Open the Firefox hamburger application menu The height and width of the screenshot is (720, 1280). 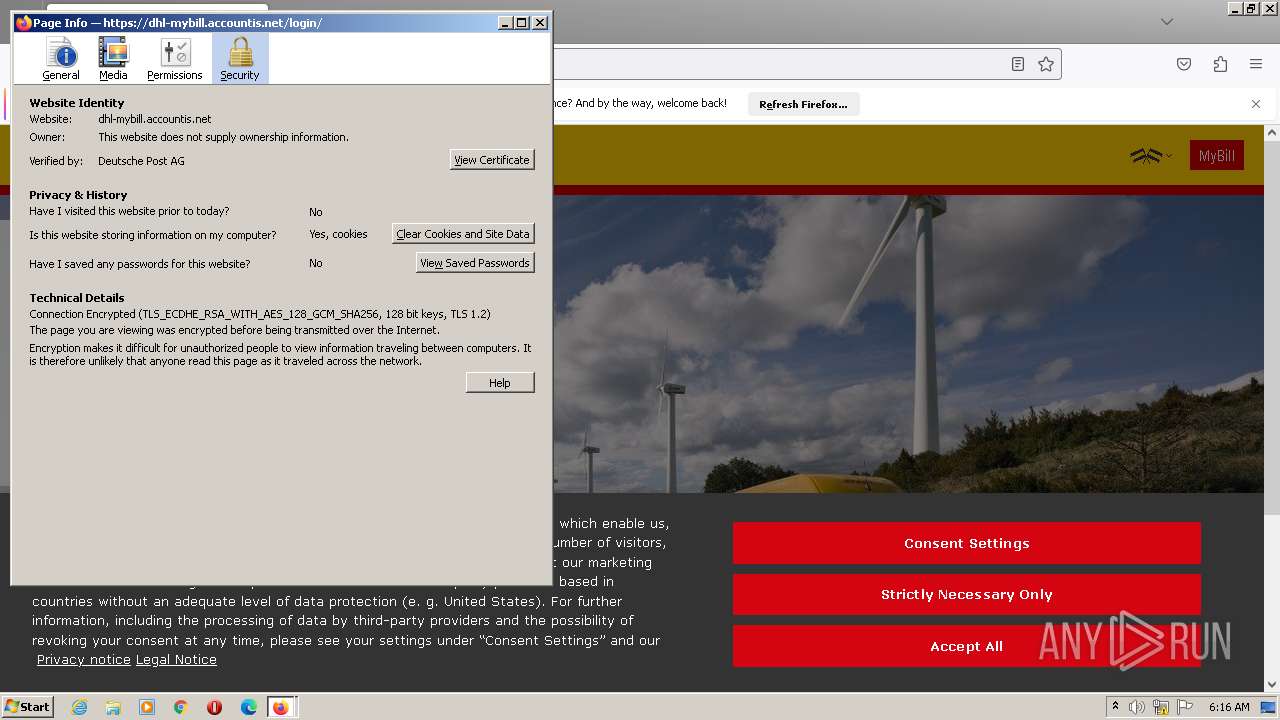pos(1256,64)
